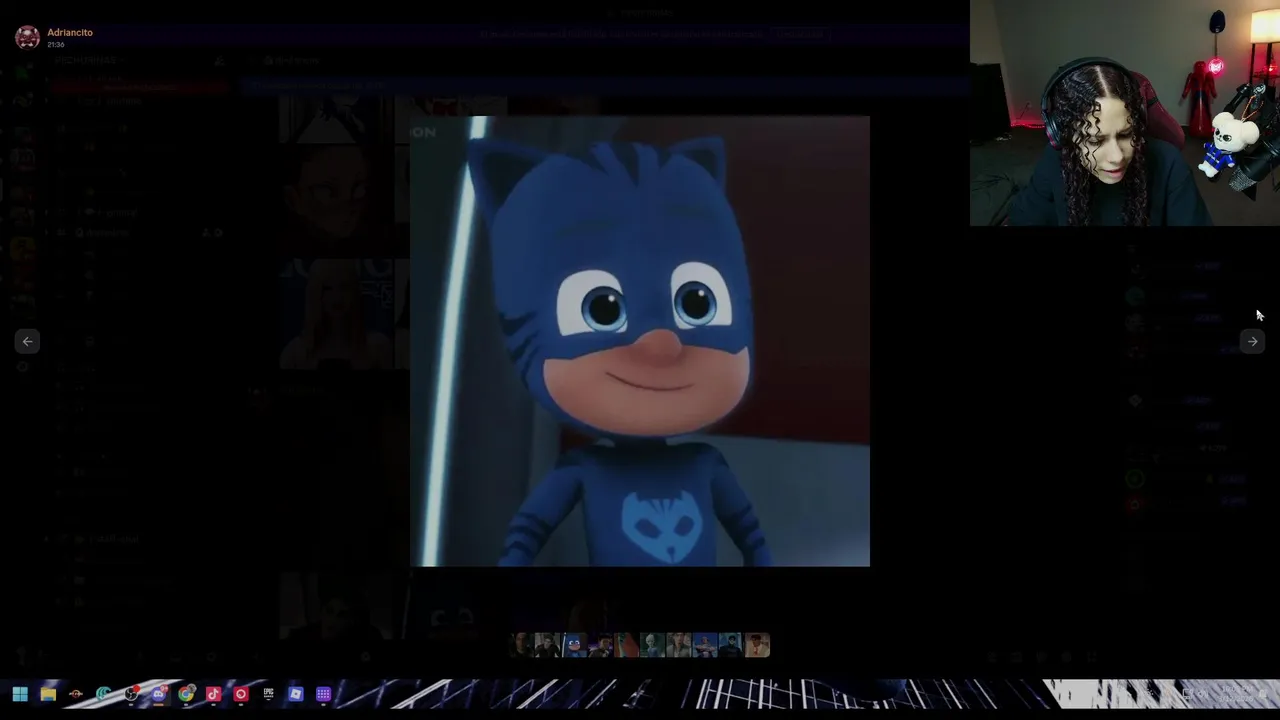Select the blue cat hero thumbnail in strip
The image size is (1280, 720).
(575, 645)
